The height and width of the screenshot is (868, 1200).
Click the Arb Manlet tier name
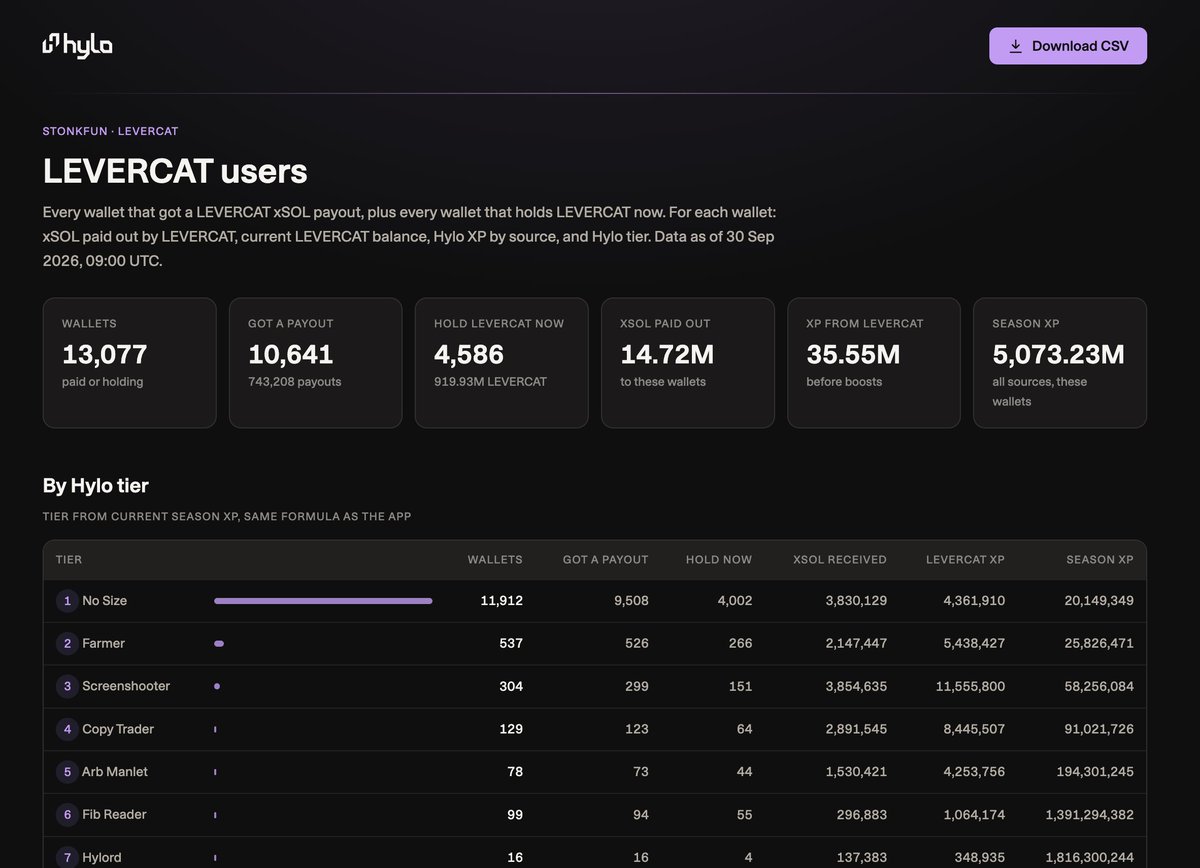click(115, 772)
